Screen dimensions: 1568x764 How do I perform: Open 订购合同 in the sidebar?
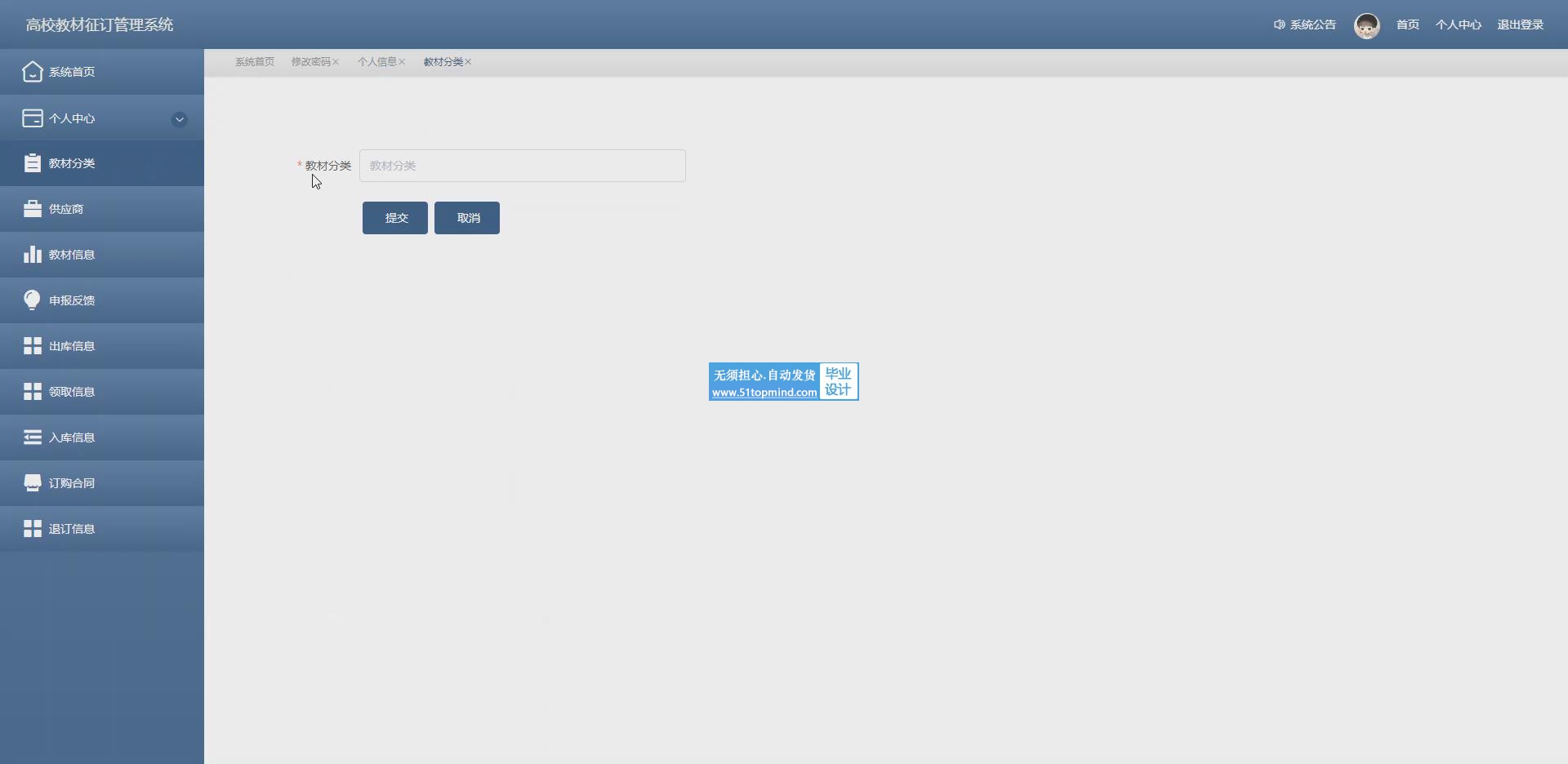click(102, 483)
